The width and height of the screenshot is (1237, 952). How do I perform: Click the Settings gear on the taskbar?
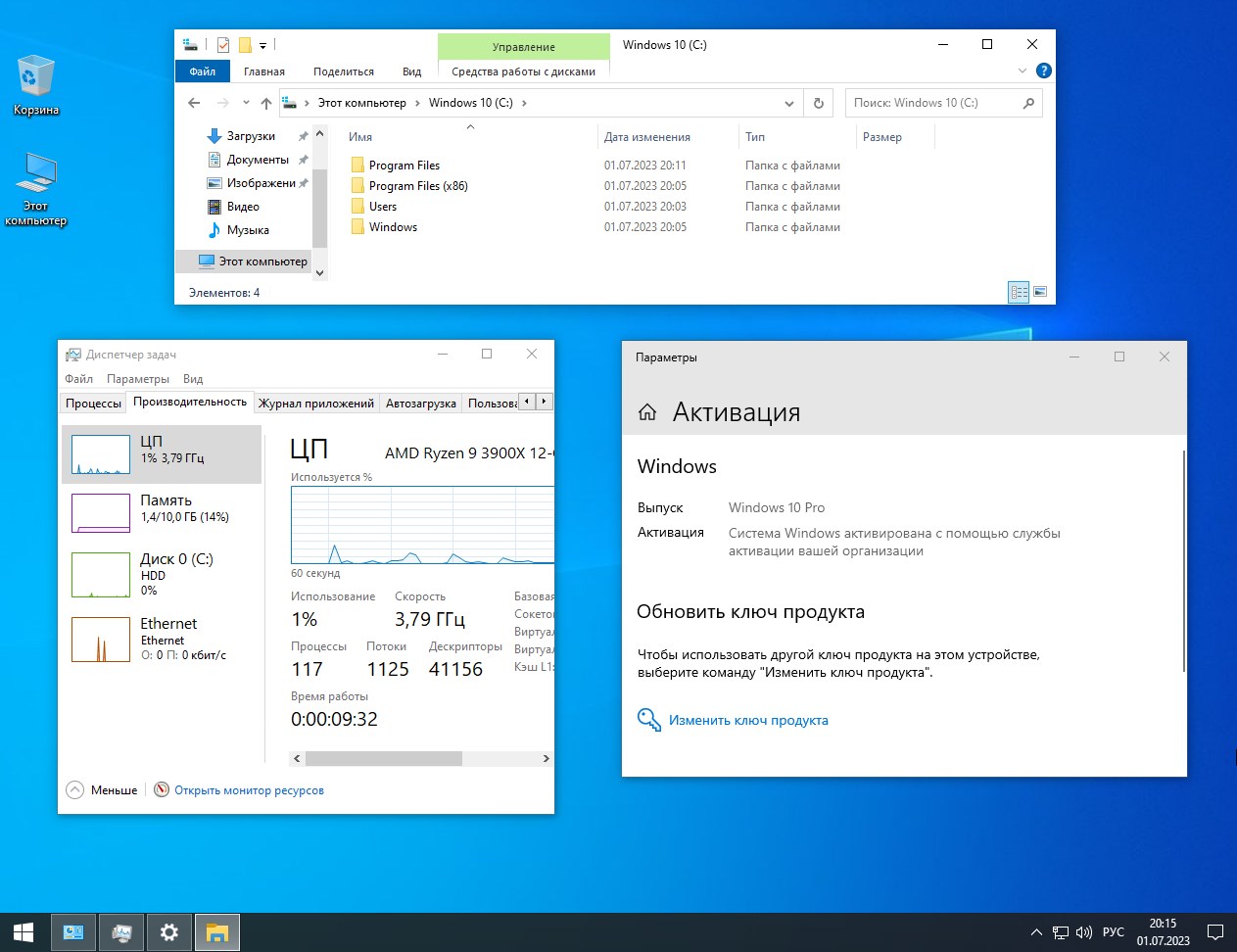point(169,931)
